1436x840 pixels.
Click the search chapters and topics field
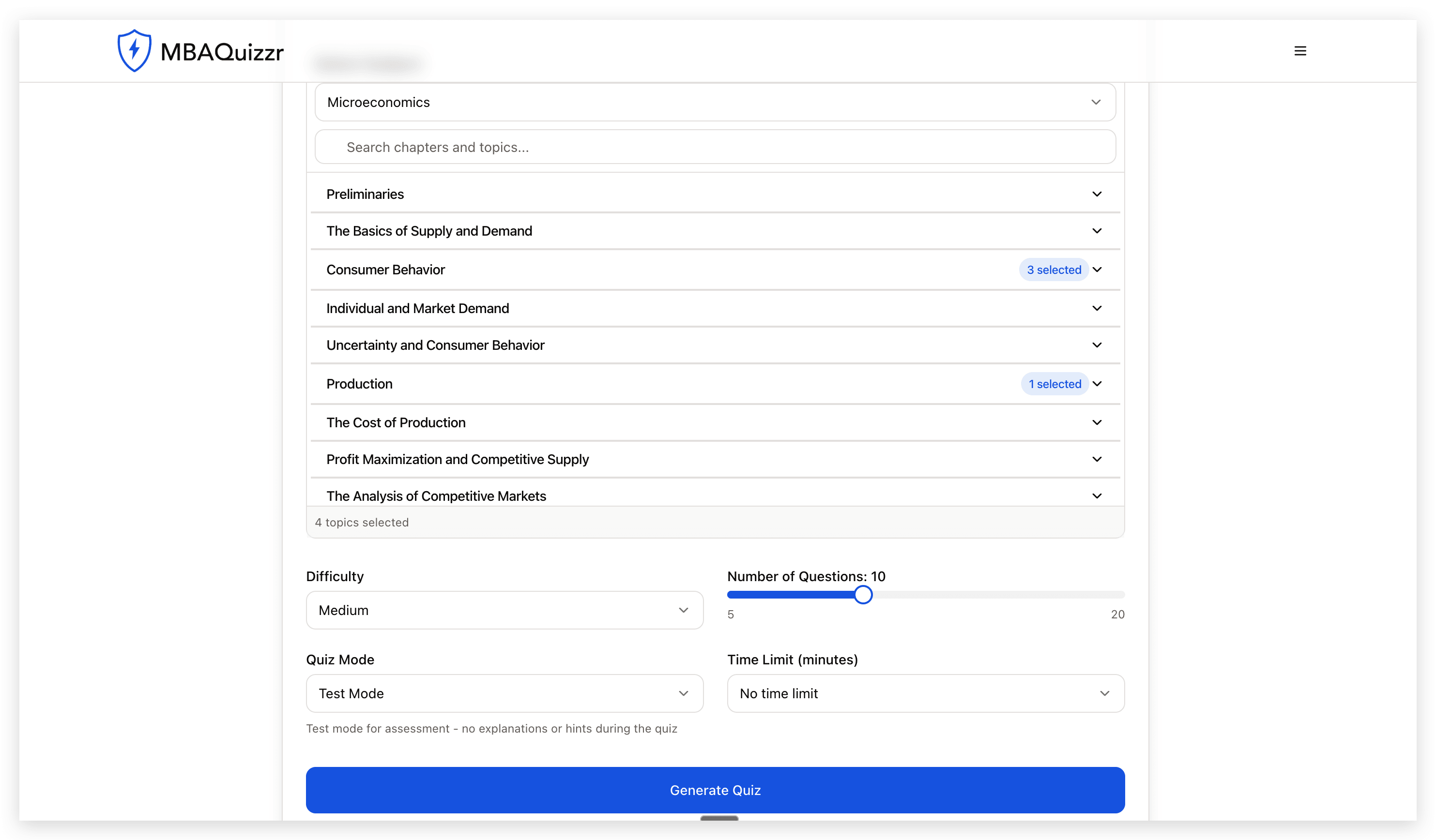coord(715,147)
